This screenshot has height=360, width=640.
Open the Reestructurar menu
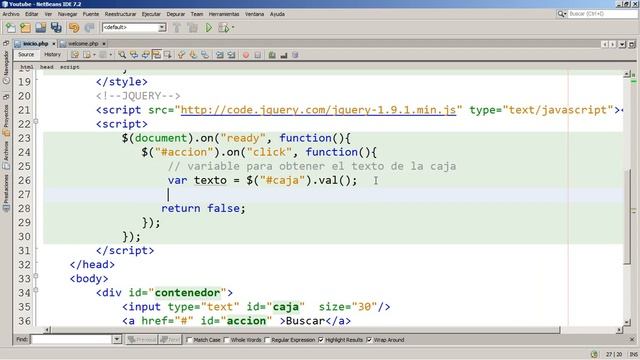pos(120,14)
